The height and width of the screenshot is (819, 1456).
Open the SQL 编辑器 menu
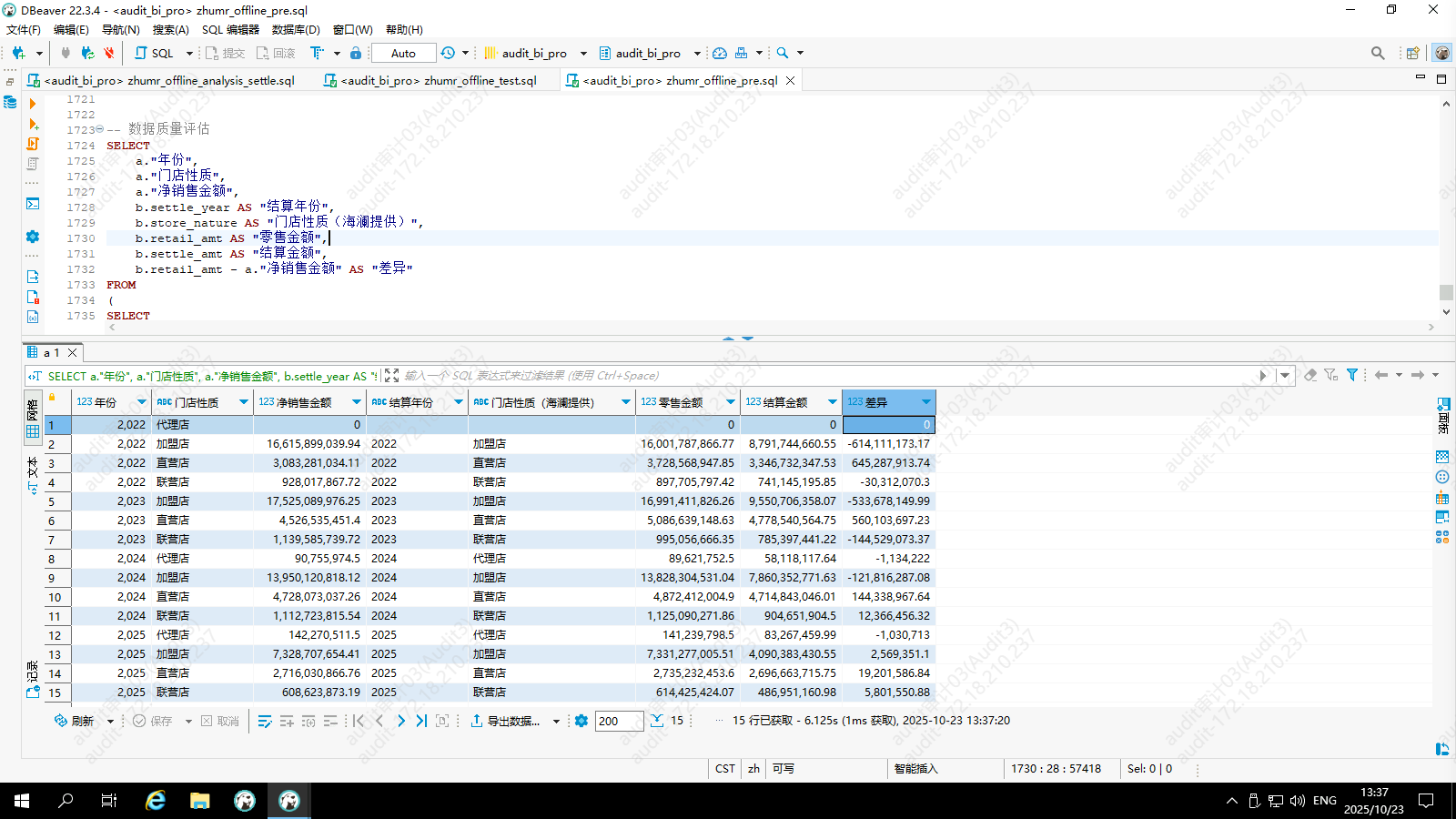tap(230, 29)
